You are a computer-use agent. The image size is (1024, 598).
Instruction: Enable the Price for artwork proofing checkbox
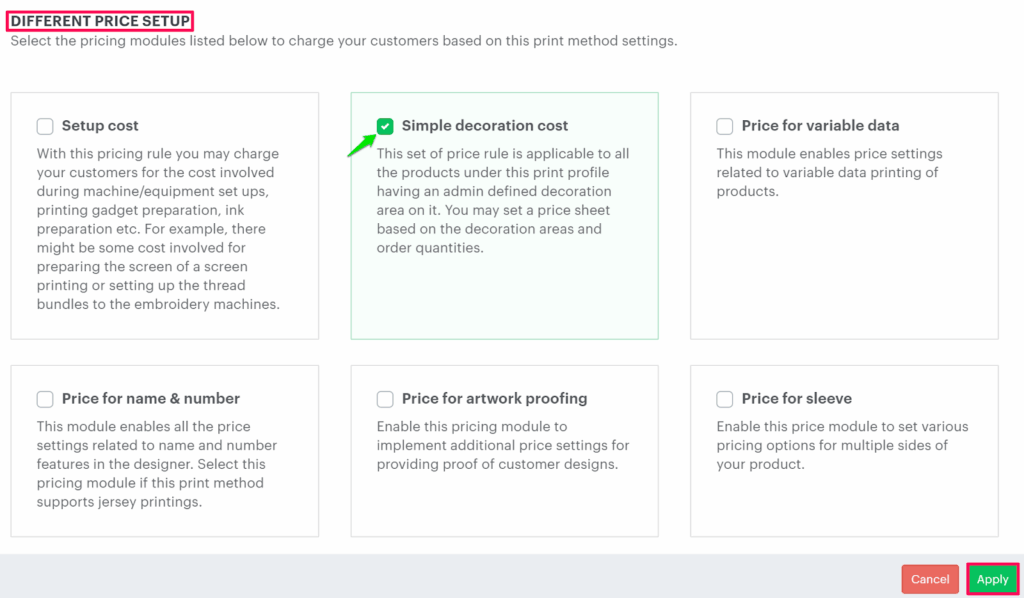tap(385, 399)
